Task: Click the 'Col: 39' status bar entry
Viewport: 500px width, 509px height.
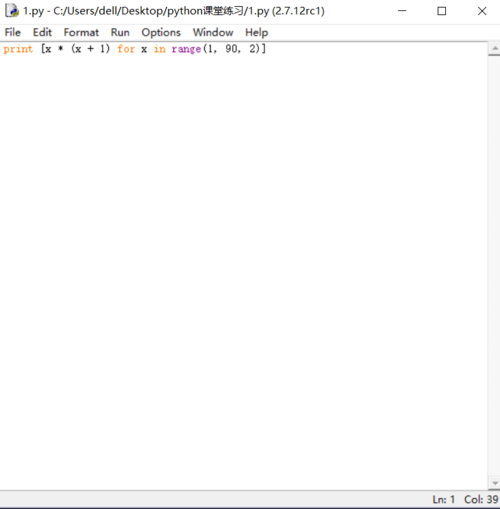Action: coord(481,499)
